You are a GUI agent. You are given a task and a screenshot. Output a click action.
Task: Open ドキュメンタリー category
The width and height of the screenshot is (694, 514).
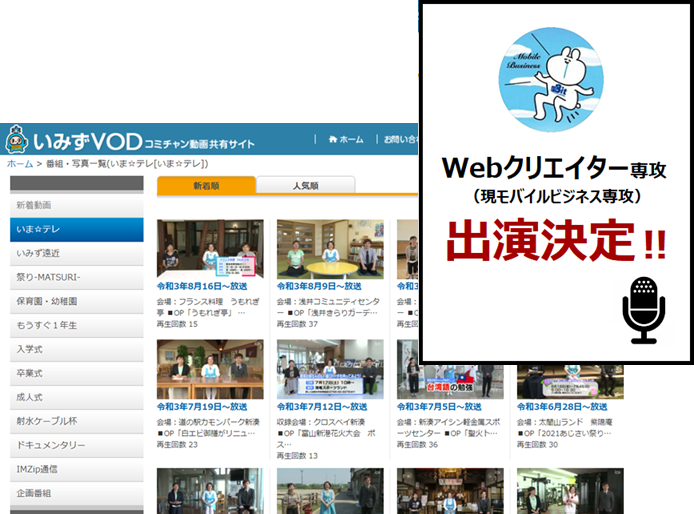tap(77, 445)
